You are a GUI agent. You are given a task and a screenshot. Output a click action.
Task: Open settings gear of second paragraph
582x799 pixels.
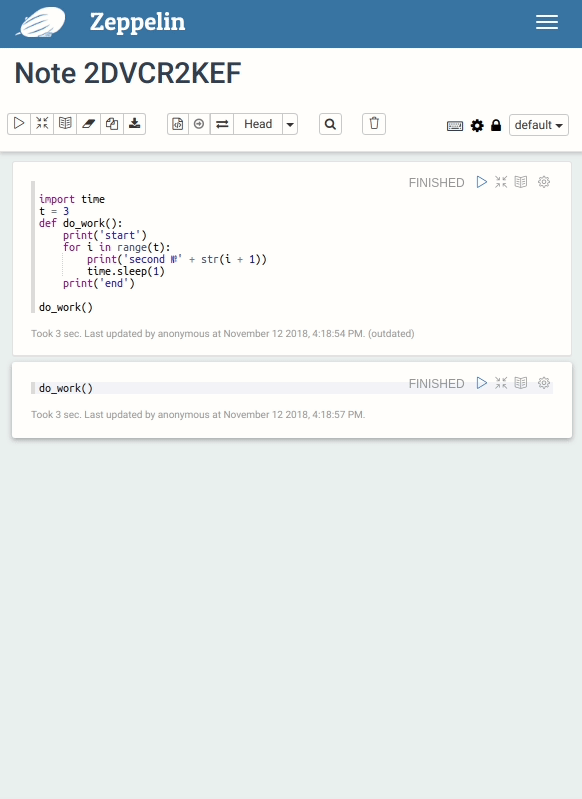[x=544, y=383]
